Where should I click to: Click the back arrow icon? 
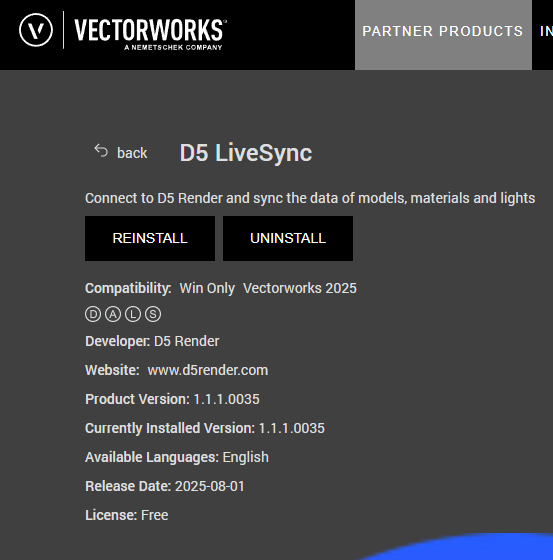coord(101,151)
